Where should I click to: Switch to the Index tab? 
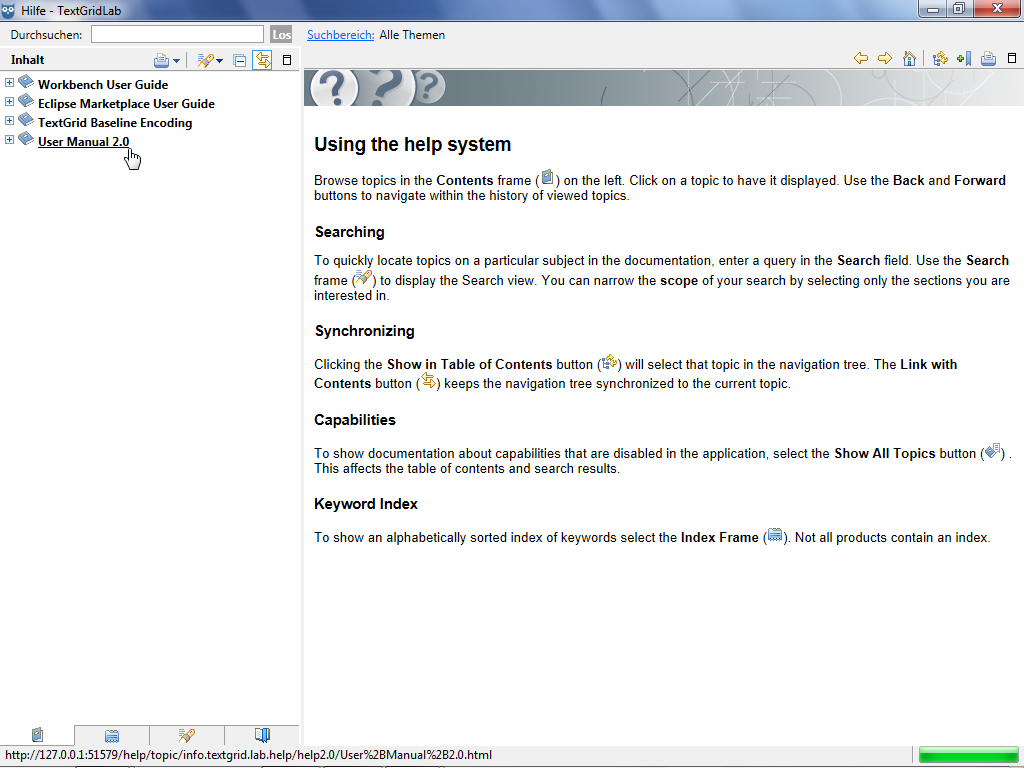pyautogui.click(x=112, y=736)
